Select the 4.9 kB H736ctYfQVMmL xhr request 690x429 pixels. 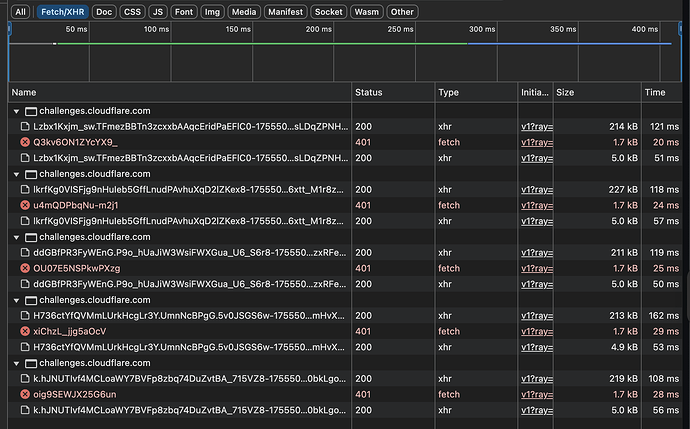pyautogui.click(x=345, y=347)
